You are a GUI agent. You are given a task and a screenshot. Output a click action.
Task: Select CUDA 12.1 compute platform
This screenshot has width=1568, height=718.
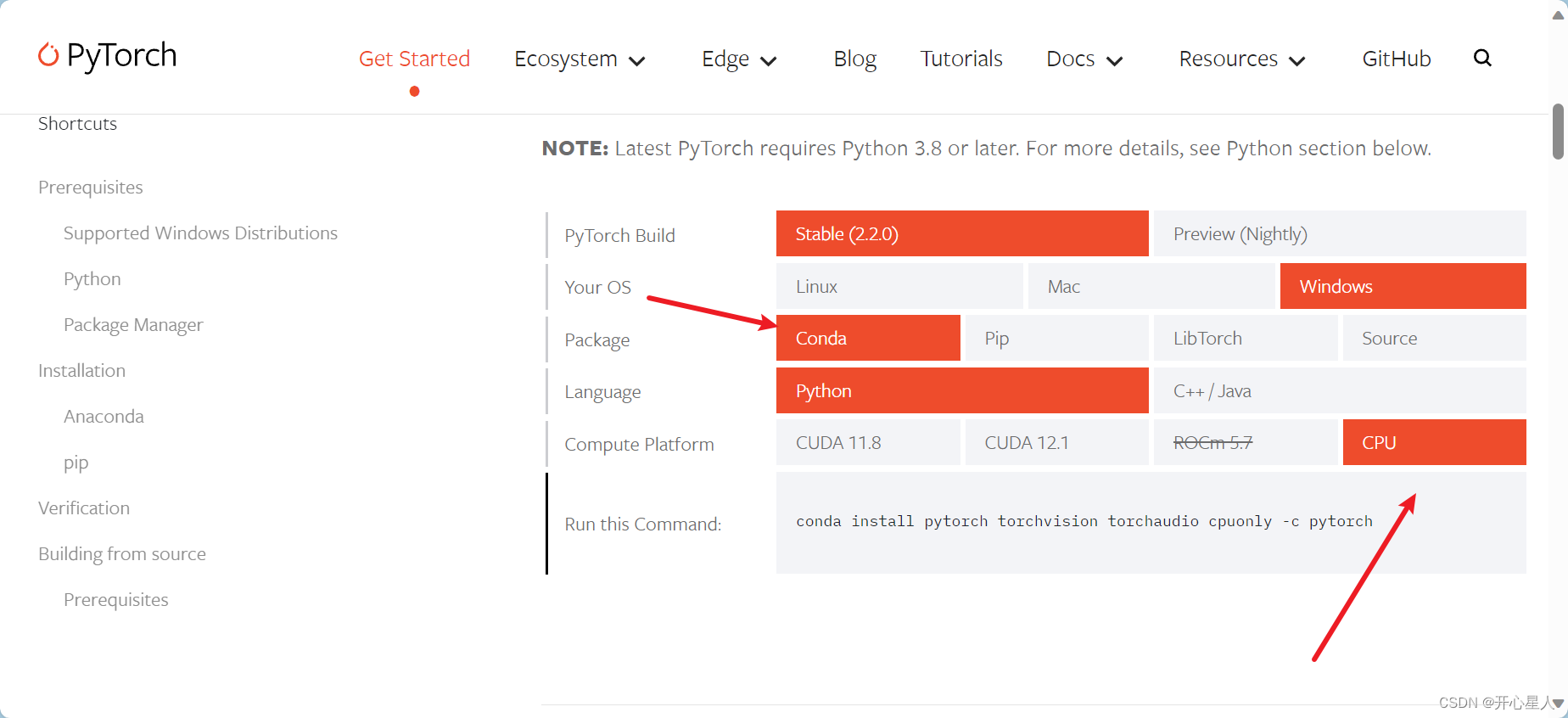(1057, 442)
